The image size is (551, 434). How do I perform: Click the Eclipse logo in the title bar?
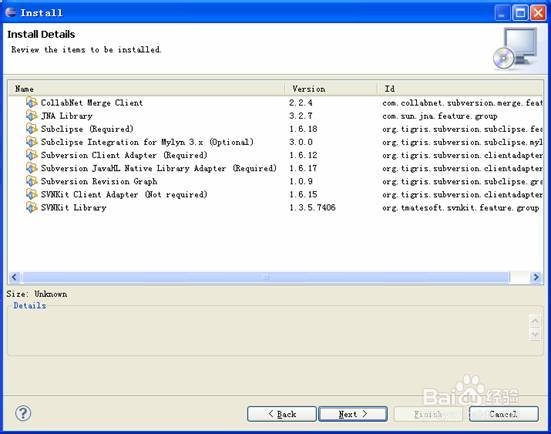(x=11, y=12)
